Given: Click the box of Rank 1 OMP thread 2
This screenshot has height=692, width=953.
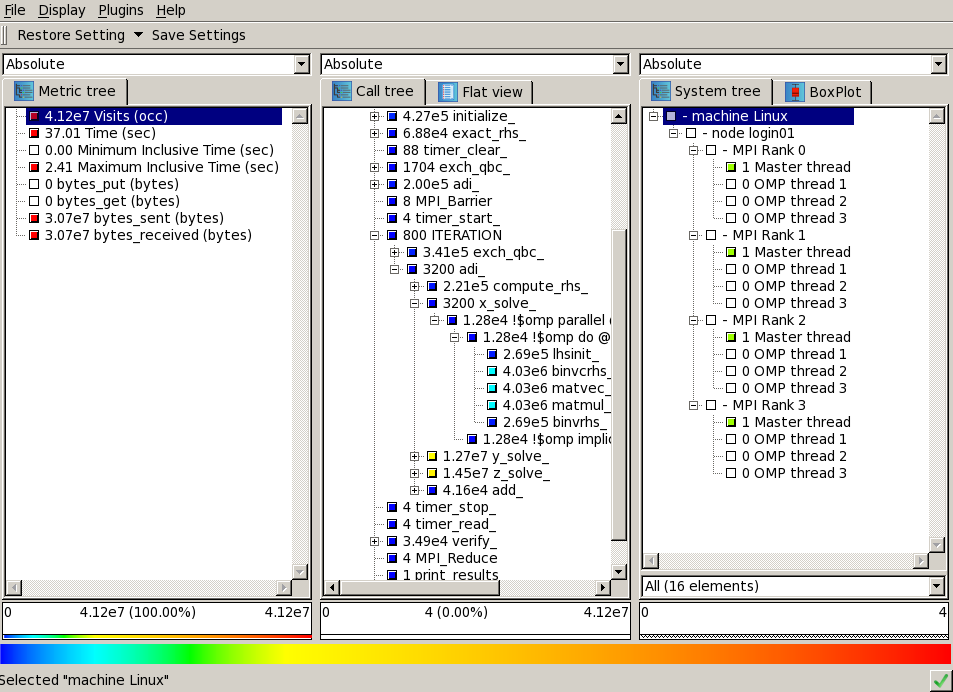Looking at the screenshot, I should point(731,286).
